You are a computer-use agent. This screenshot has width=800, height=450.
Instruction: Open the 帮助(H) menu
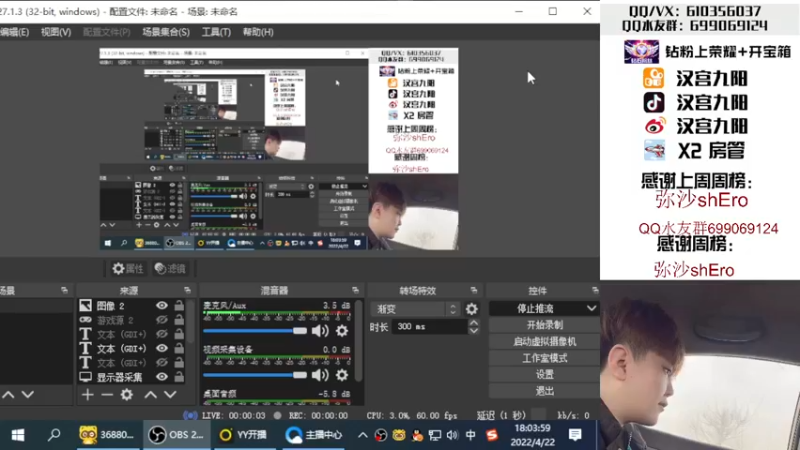coord(258,32)
